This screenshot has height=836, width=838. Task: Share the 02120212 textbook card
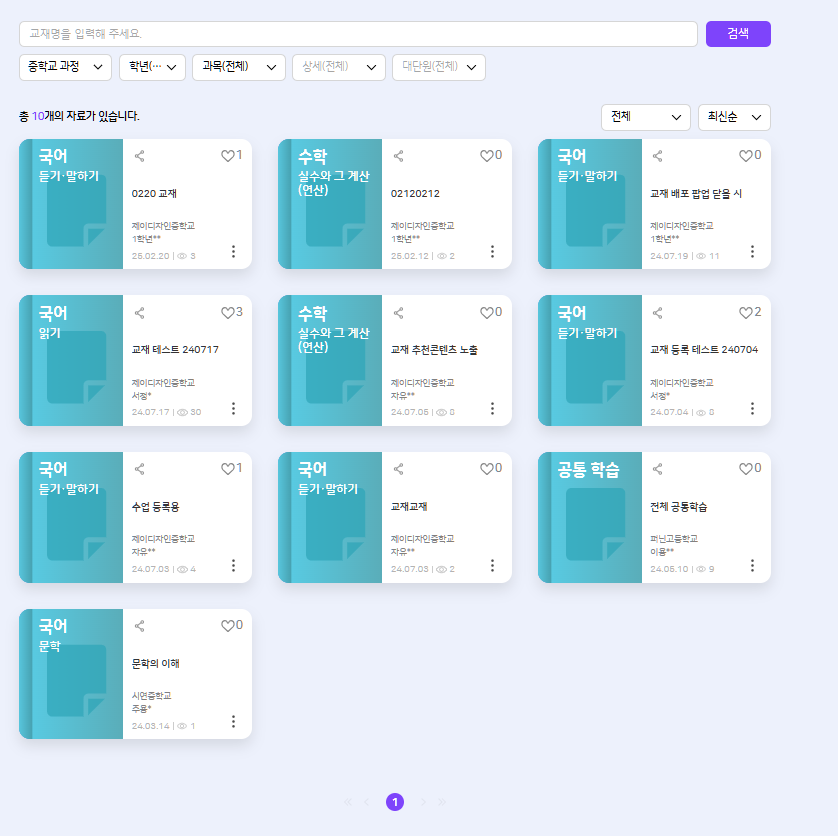click(x=399, y=156)
